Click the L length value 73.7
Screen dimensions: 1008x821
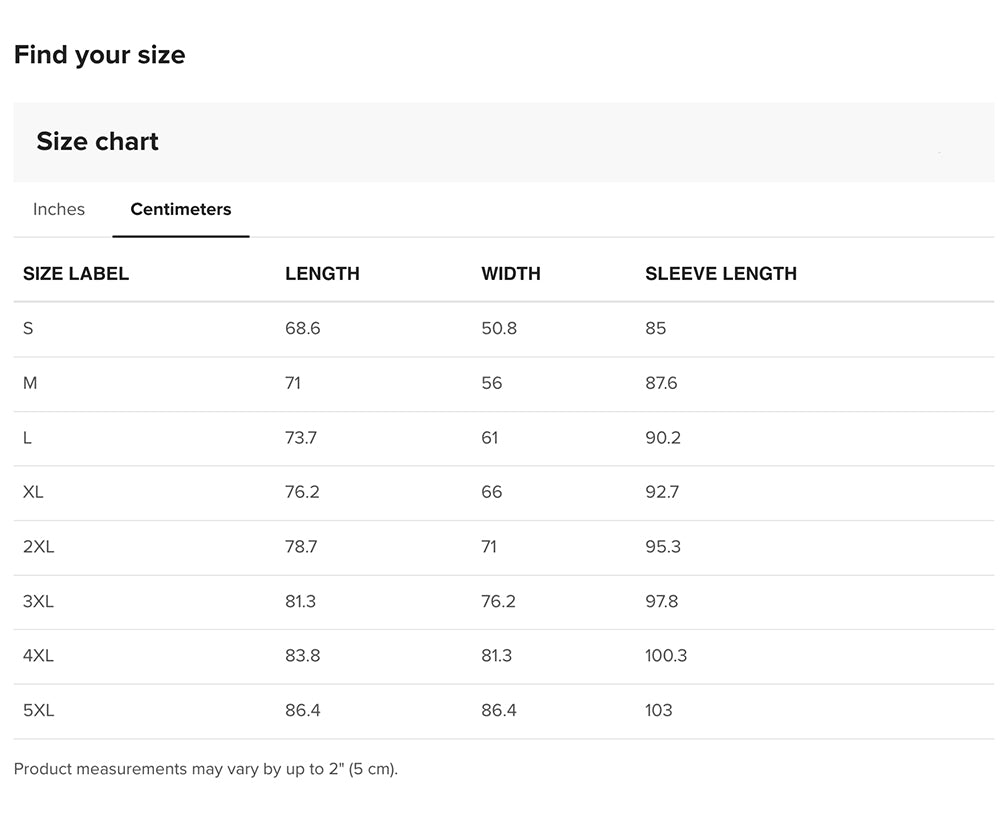pos(301,438)
